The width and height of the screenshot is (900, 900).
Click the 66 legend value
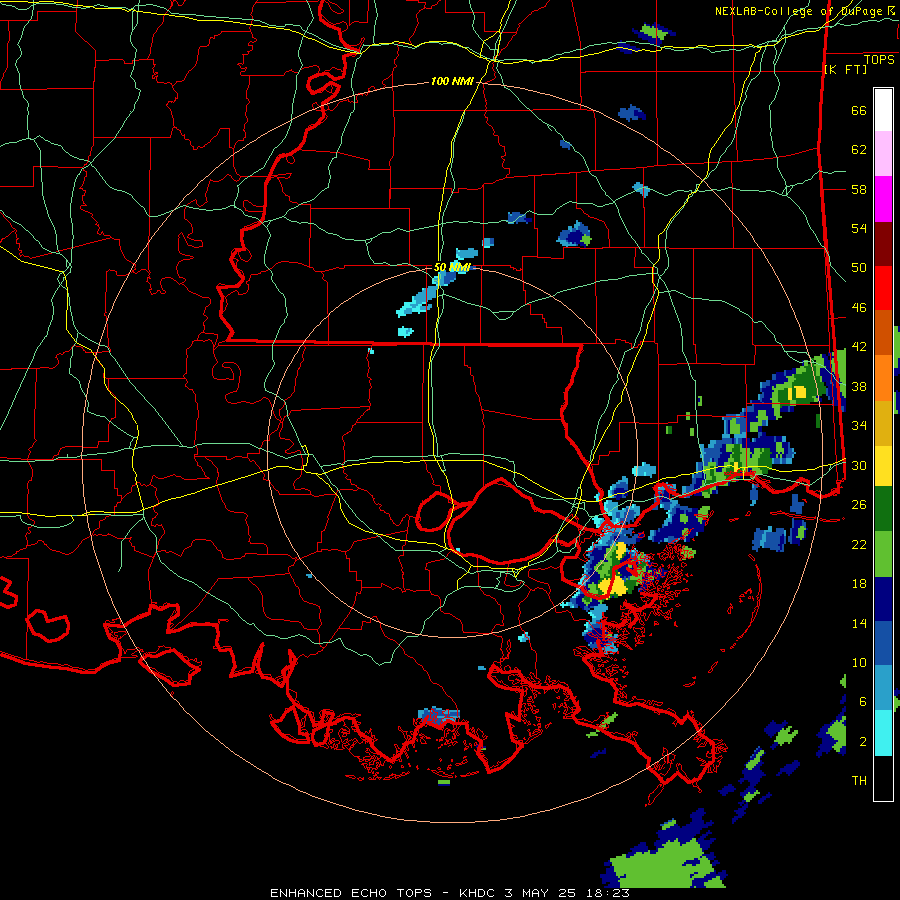click(859, 110)
